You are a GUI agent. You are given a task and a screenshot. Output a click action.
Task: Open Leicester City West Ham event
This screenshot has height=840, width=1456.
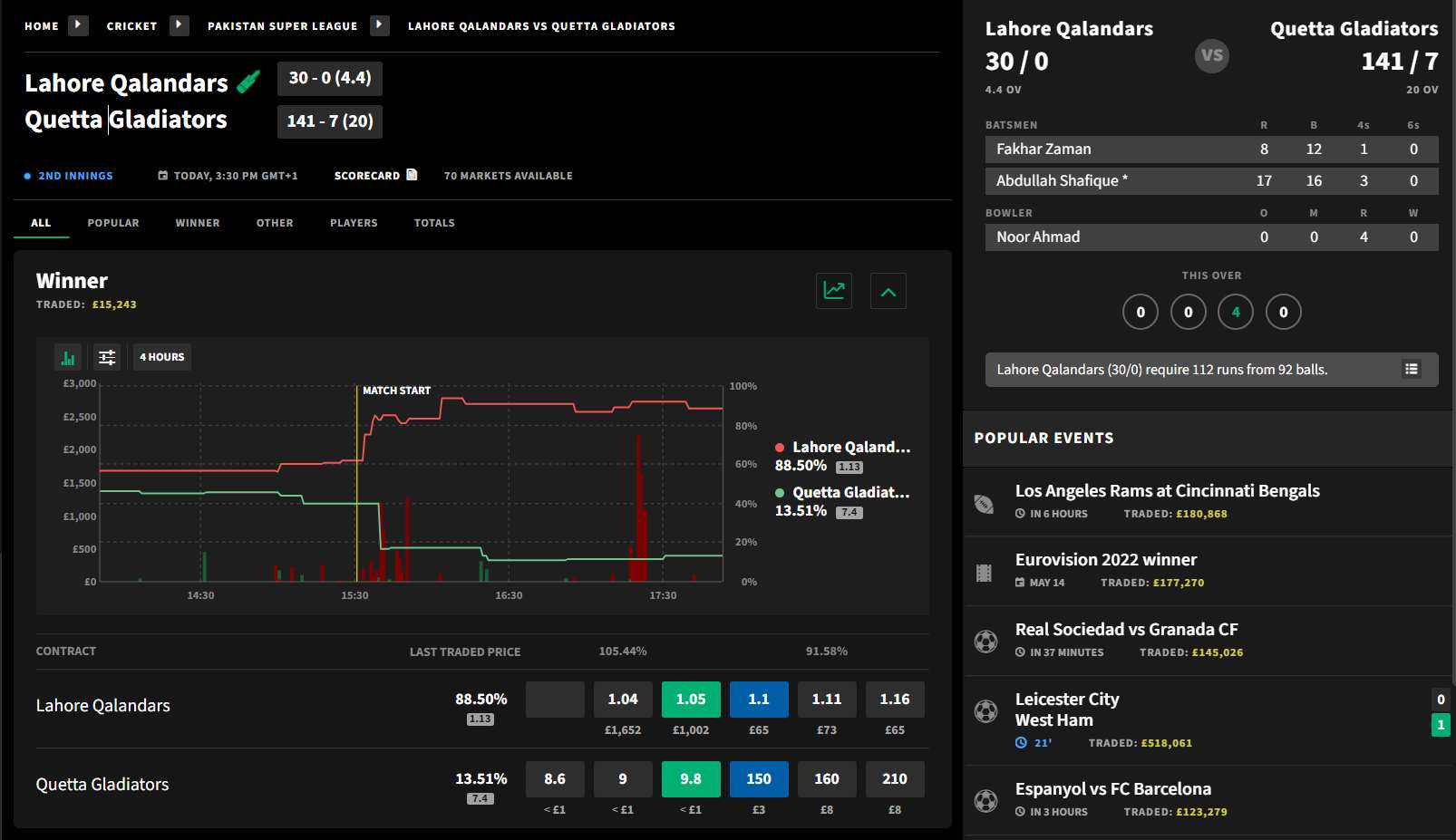coord(1067,710)
